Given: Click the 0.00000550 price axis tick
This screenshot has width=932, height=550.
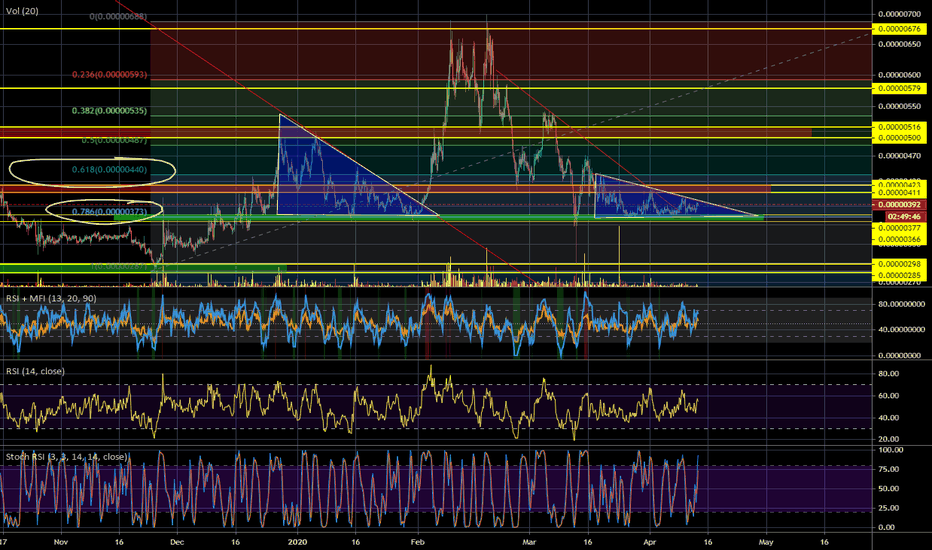Looking at the screenshot, I should pos(899,106).
